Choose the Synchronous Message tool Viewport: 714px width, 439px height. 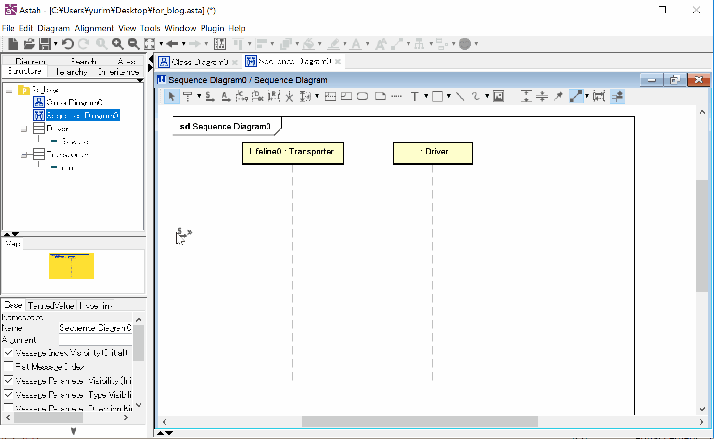[x=210, y=96]
